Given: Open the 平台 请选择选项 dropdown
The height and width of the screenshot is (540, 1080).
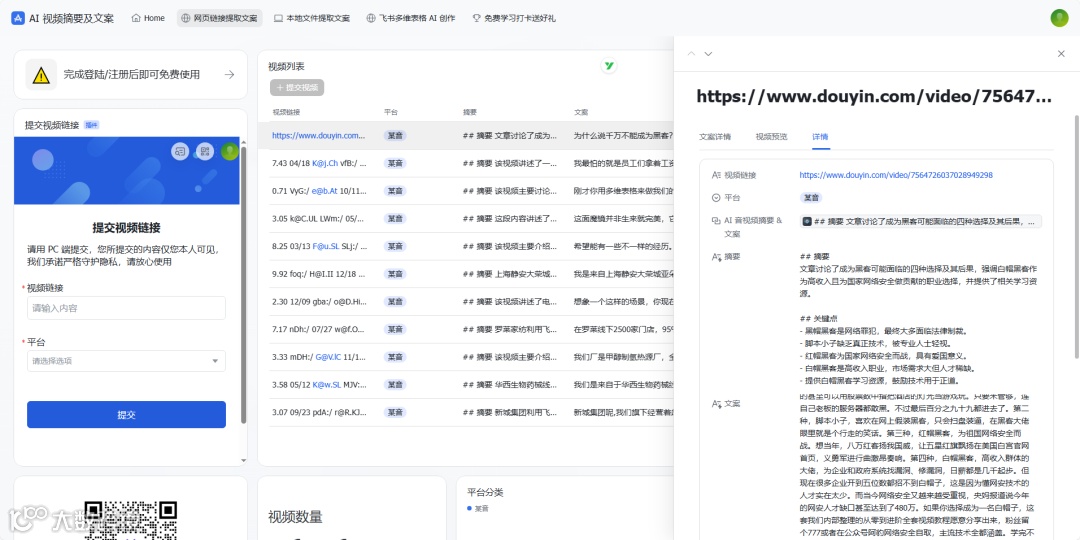Looking at the screenshot, I should coord(126,361).
